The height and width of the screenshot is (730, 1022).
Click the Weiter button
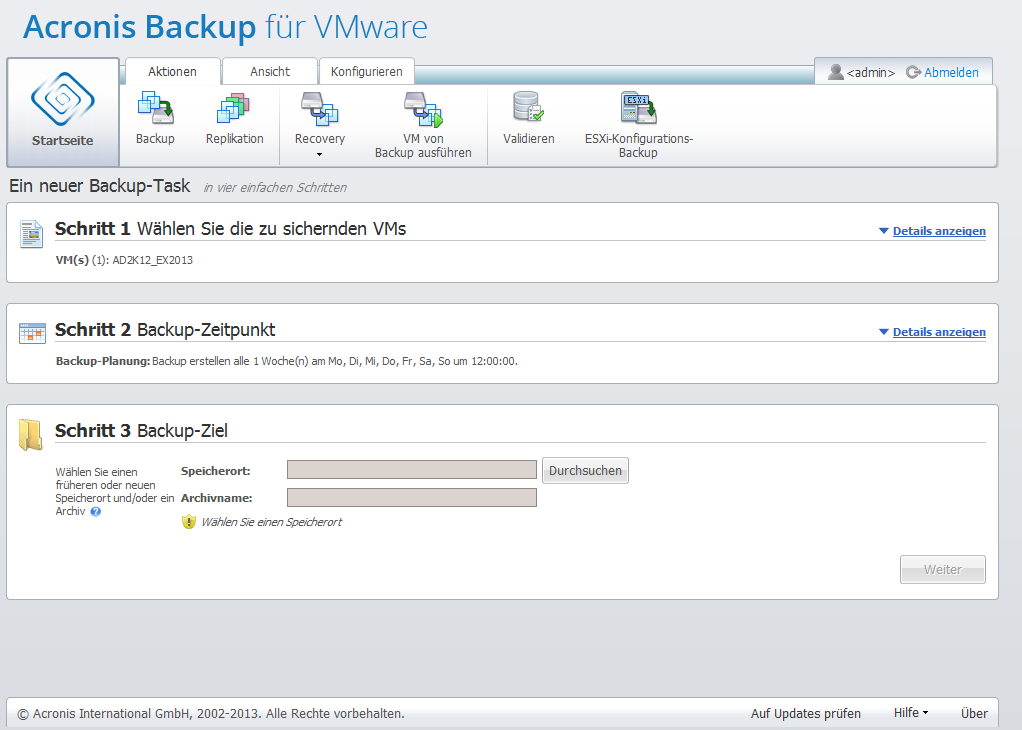(x=942, y=570)
